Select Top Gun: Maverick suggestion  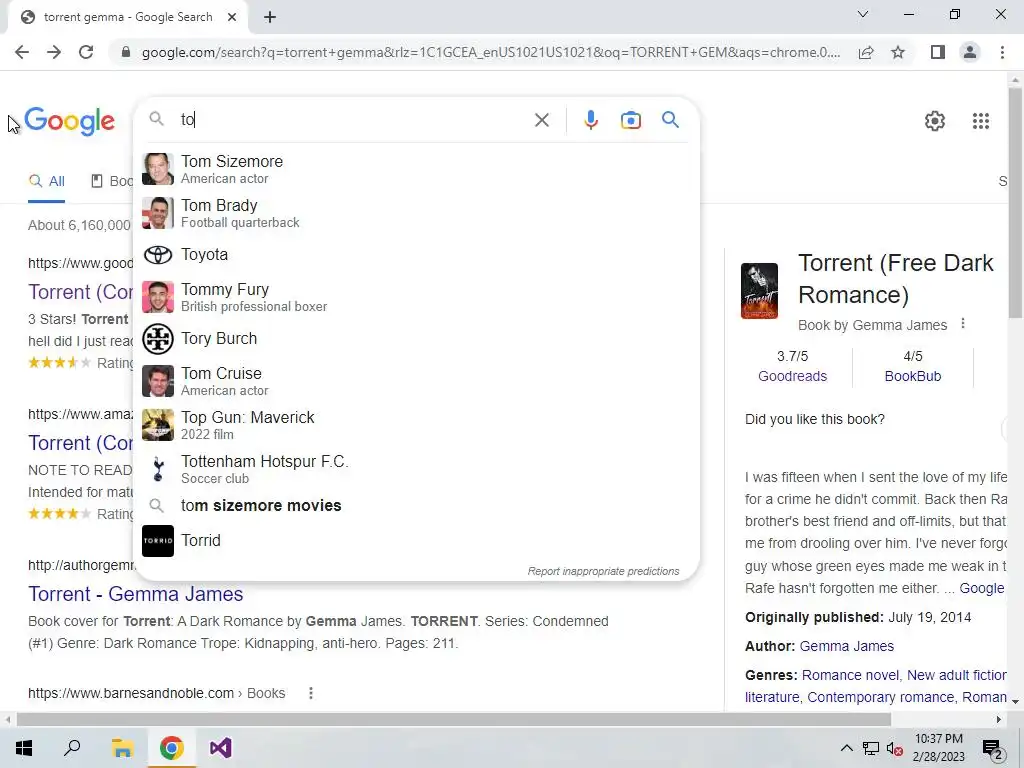click(416, 425)
